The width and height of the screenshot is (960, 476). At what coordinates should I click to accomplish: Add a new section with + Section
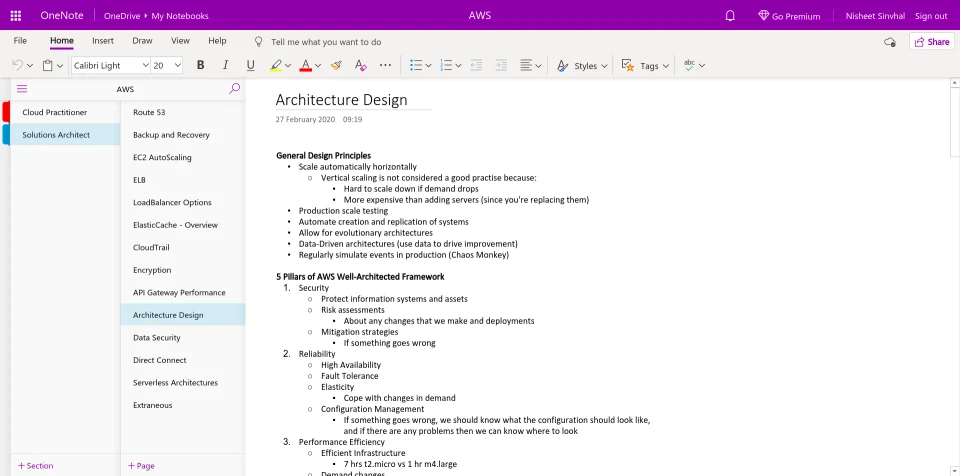(x=36, y=466)
